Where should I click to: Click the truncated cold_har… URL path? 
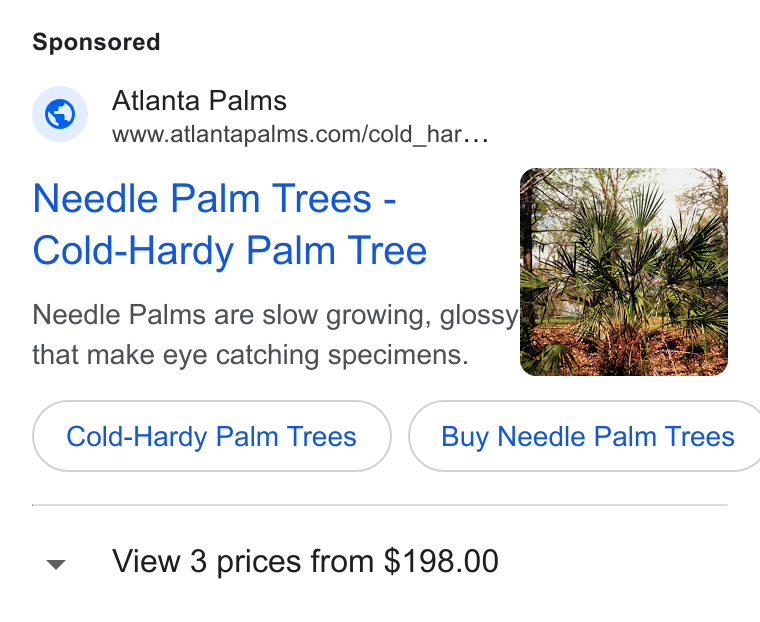click(x=428, y=134)
